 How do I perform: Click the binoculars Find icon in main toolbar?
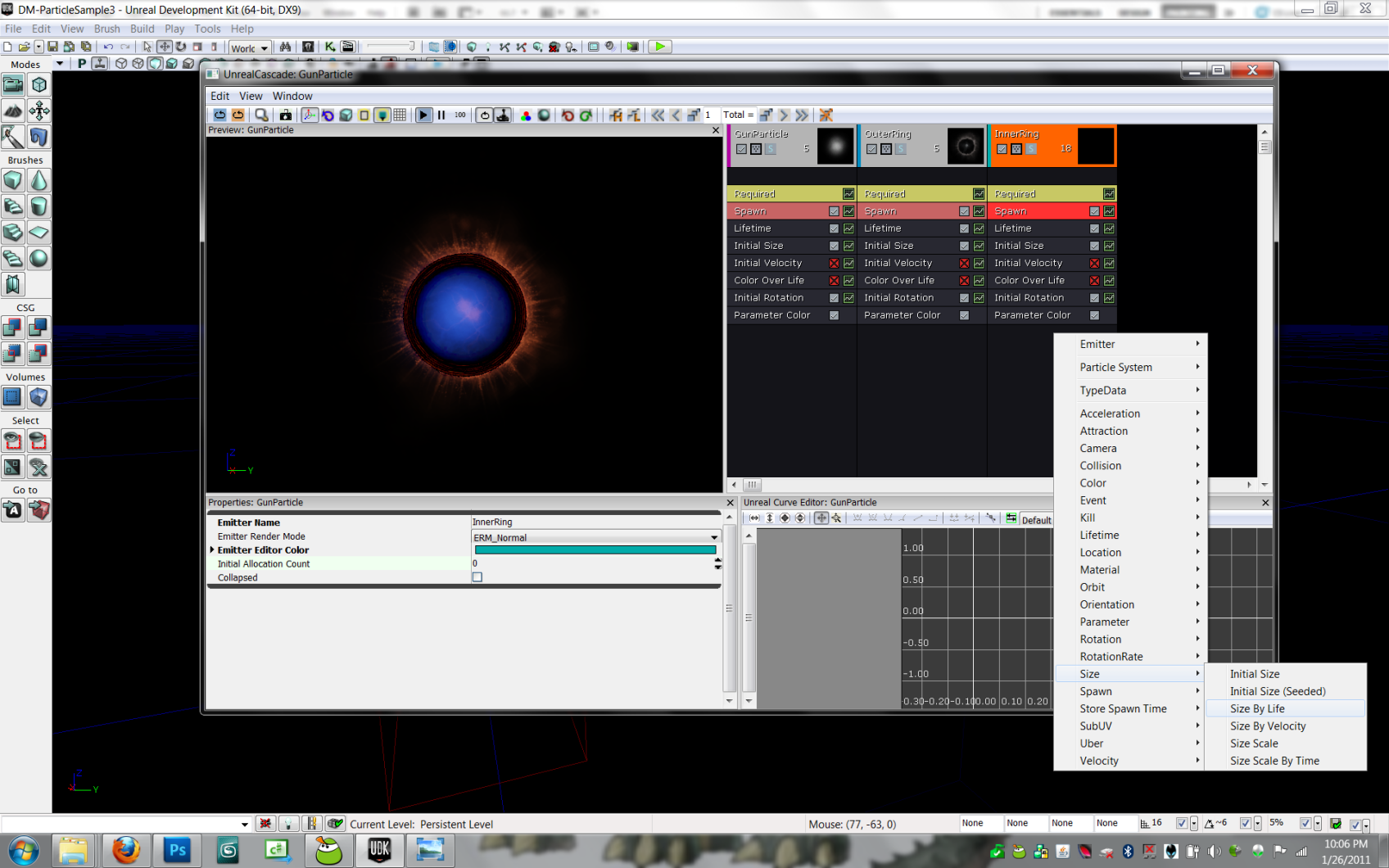point(285,47)
